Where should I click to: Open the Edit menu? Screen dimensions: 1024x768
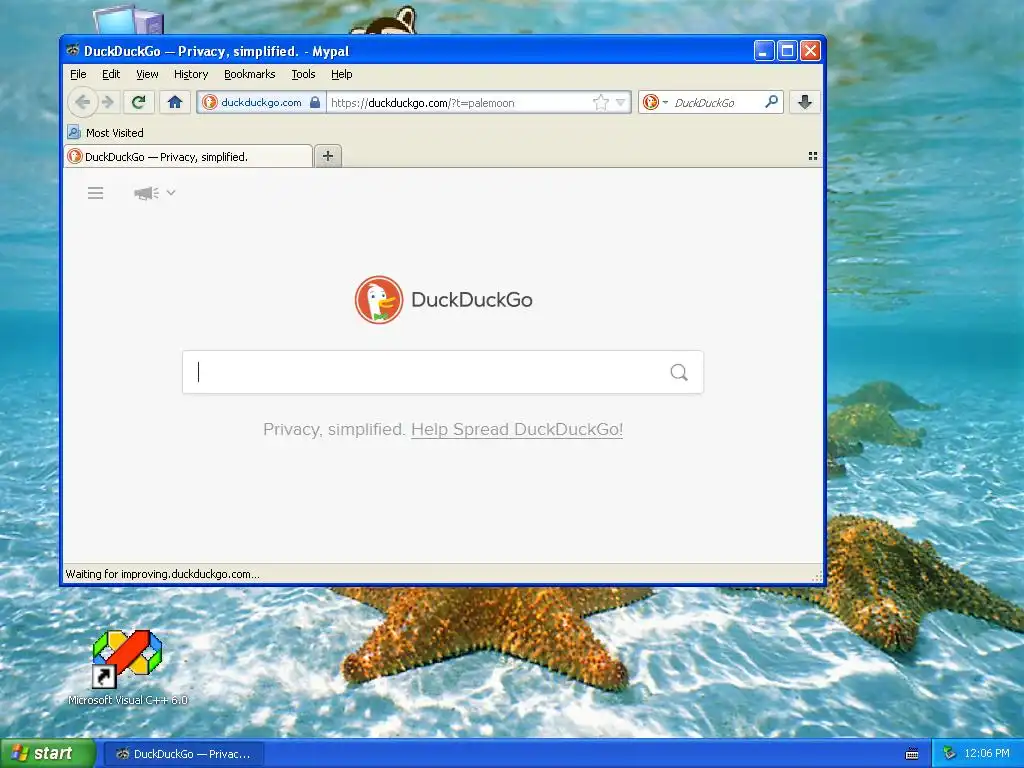(111, 74)
